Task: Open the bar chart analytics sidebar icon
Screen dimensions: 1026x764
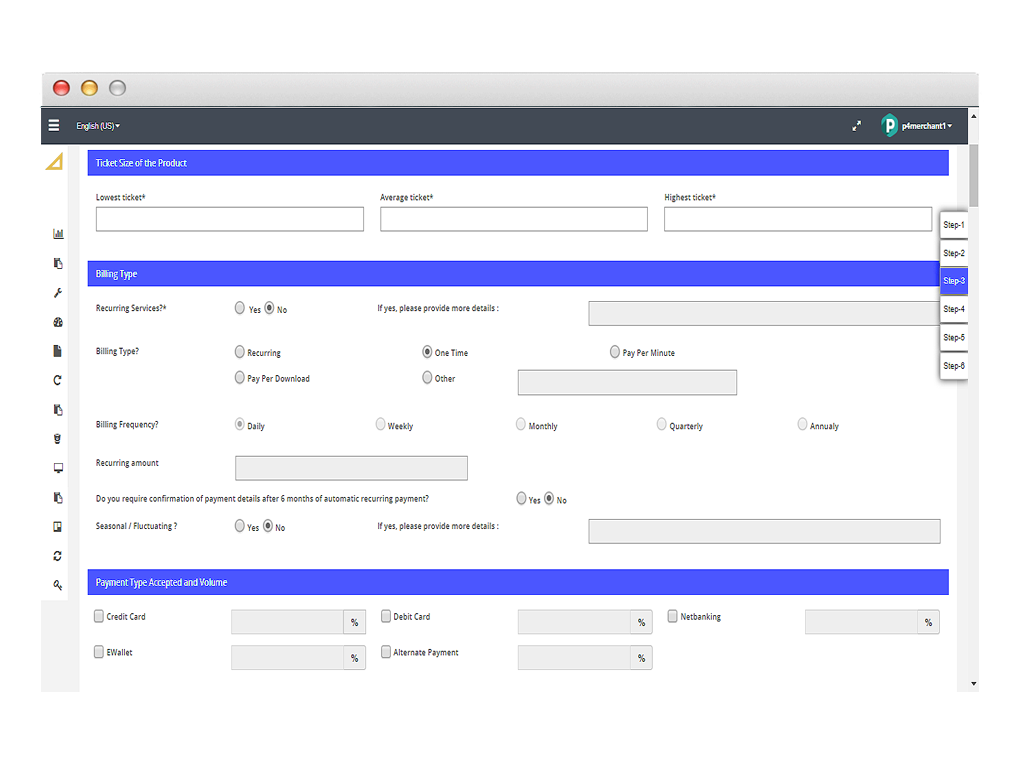Action: (58, 233)
